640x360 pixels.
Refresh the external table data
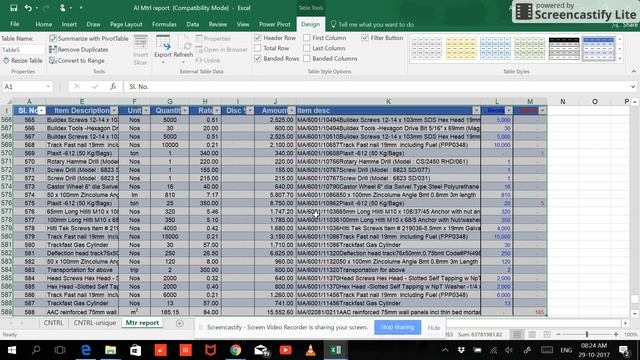tap(183, 49)
